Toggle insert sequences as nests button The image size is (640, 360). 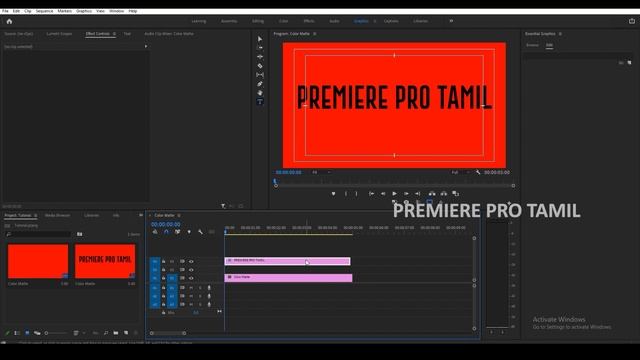(155, 232)
